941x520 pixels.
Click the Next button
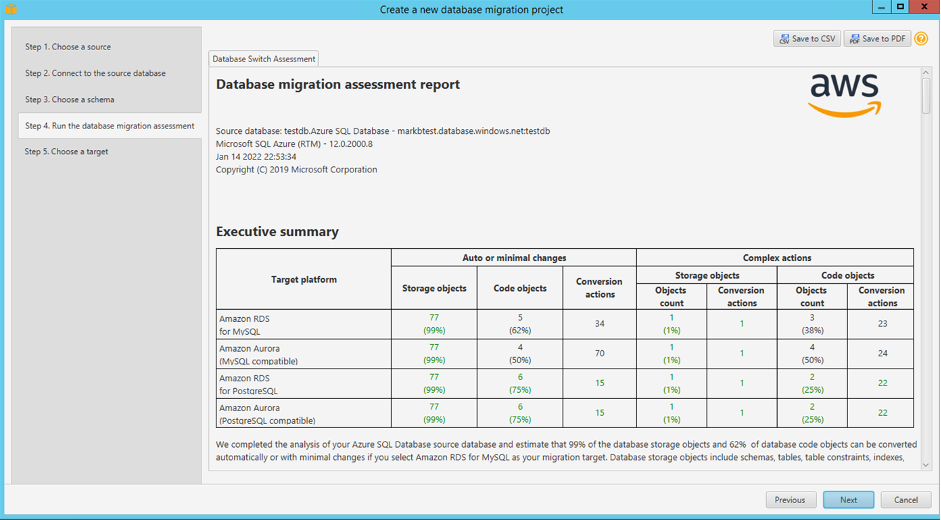849,500
